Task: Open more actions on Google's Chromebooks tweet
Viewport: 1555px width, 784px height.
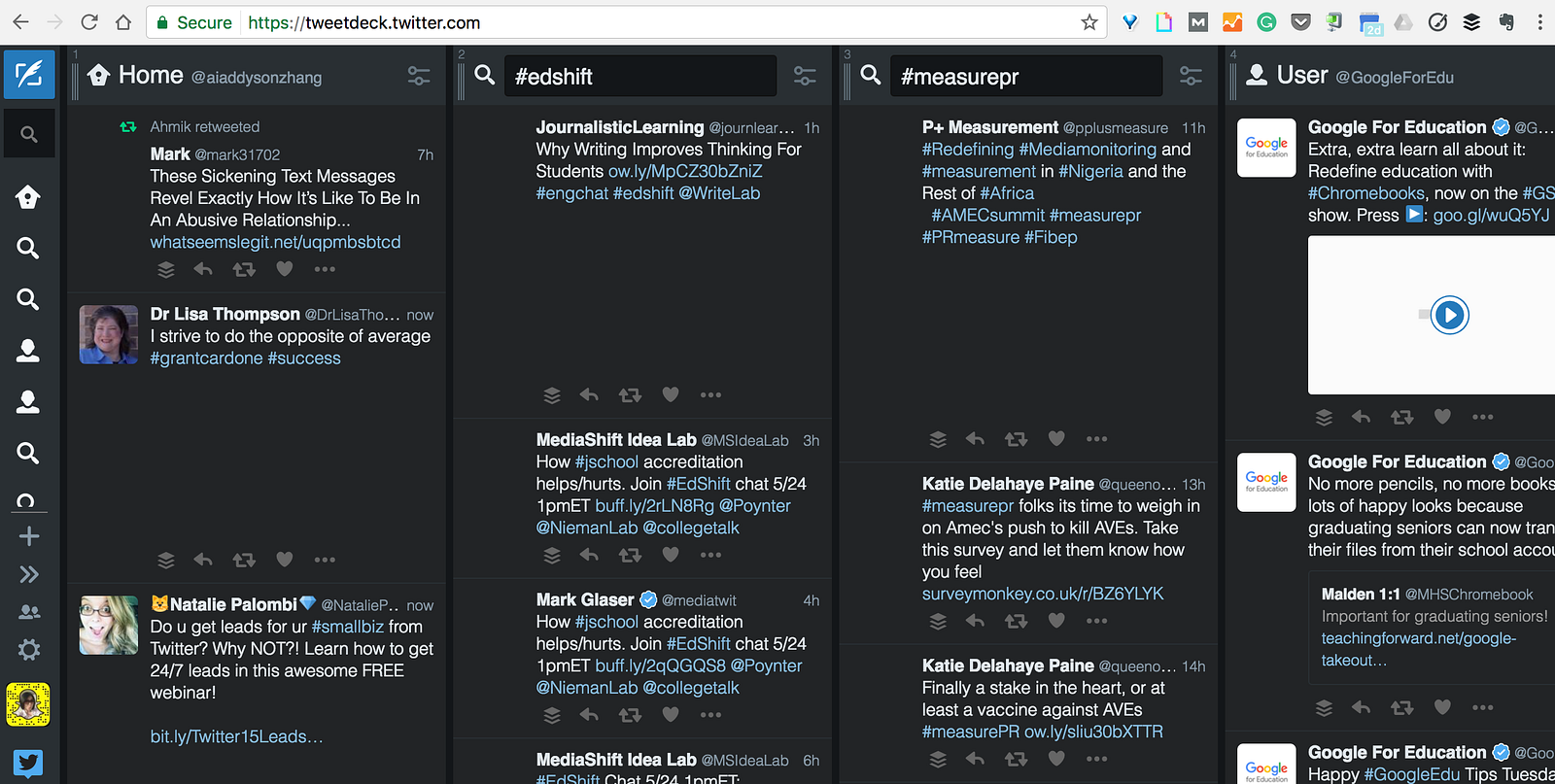Action: pyautogui.click(x=1482, y=417)
